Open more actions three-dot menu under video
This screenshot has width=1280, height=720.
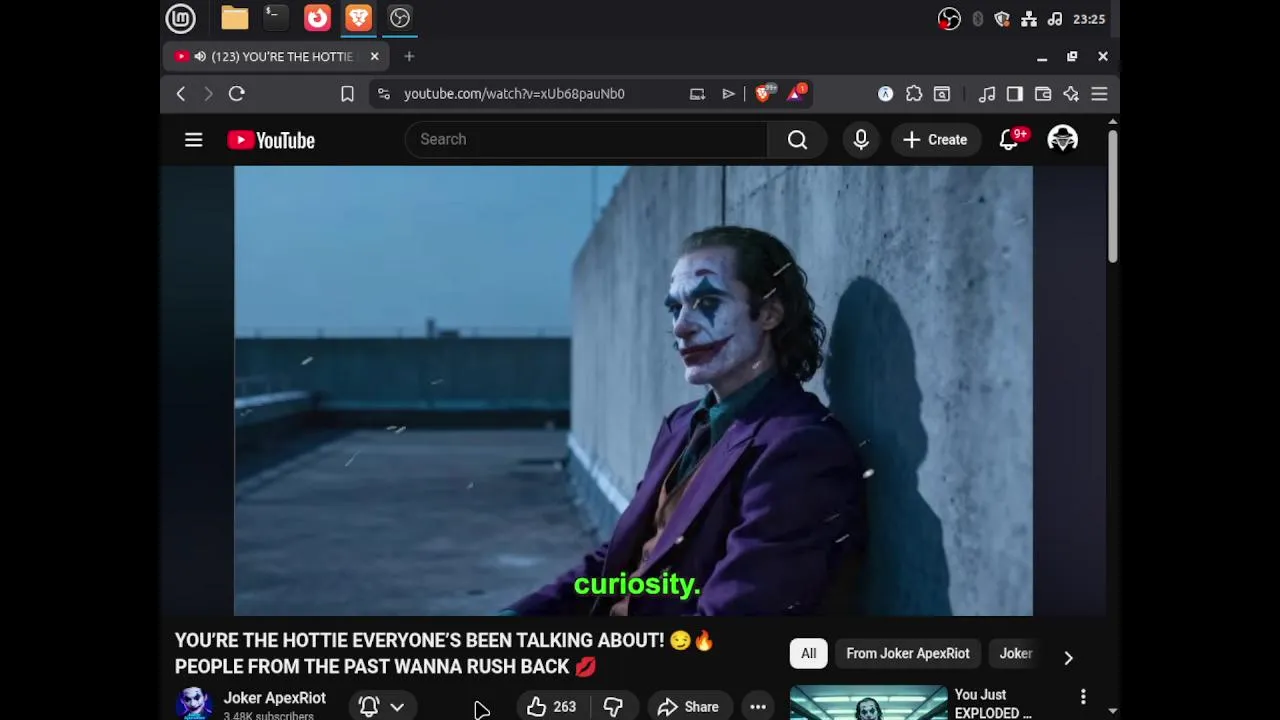[758, 707]
